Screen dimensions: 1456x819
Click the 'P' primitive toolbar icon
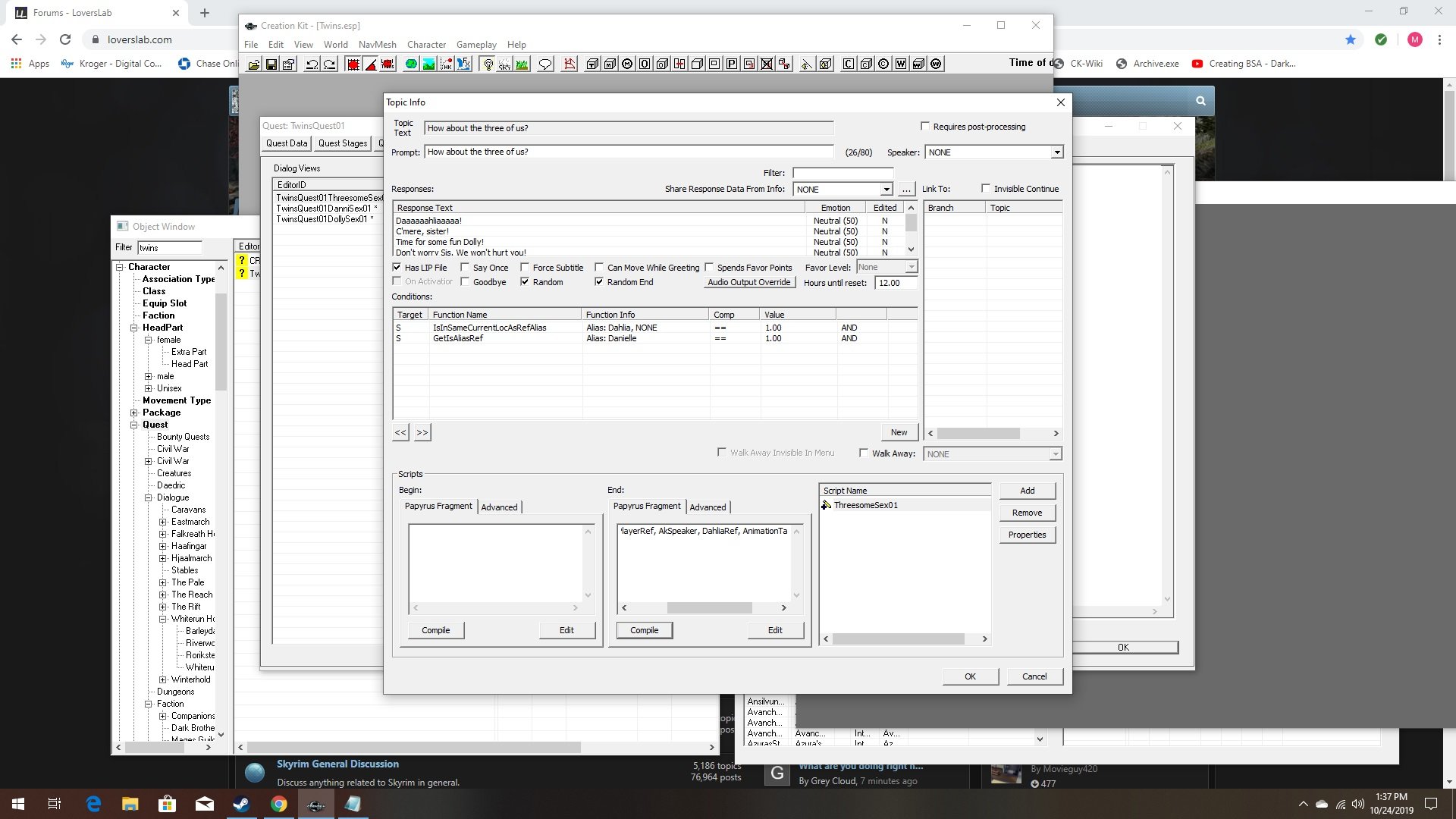(x=732, y=64)
